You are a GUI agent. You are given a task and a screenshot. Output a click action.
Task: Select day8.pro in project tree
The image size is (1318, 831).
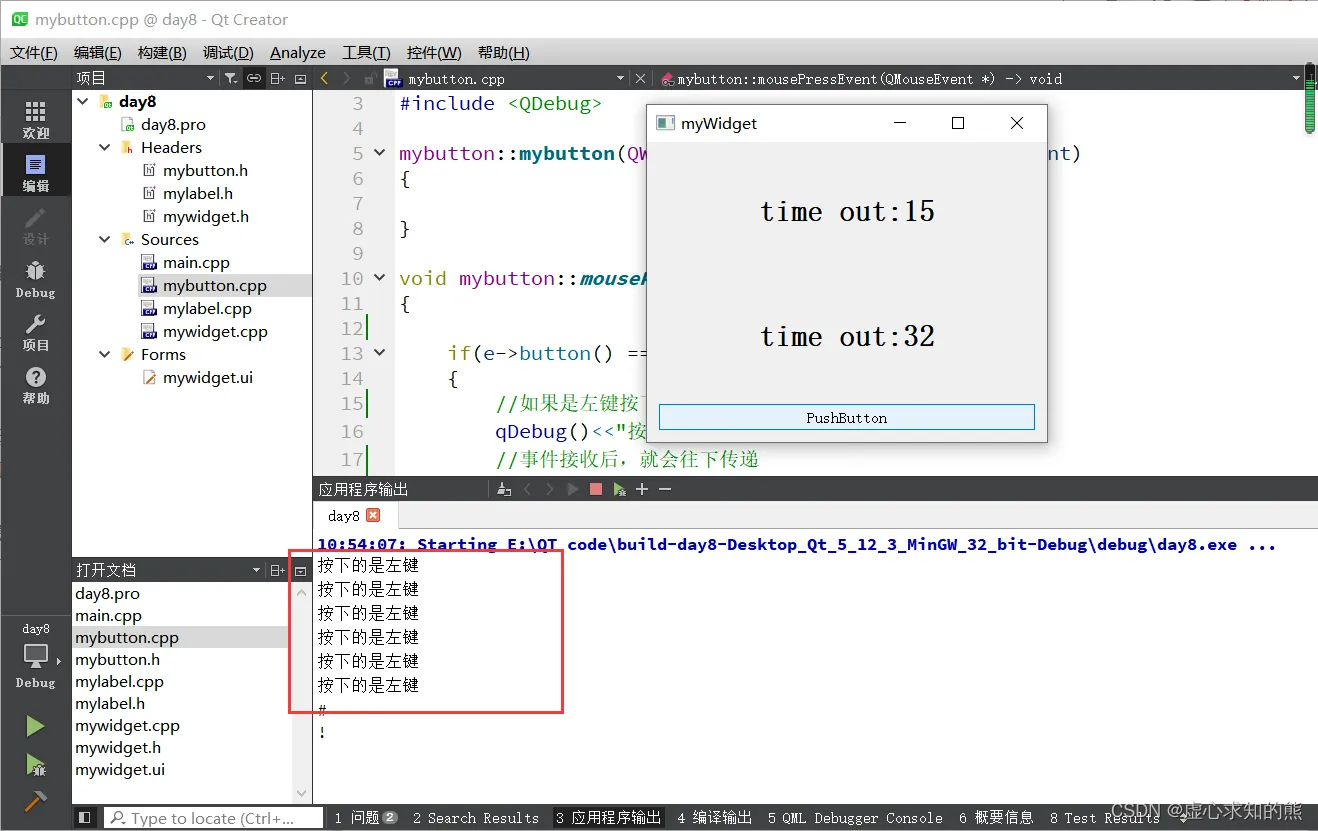tap(173, 124)
